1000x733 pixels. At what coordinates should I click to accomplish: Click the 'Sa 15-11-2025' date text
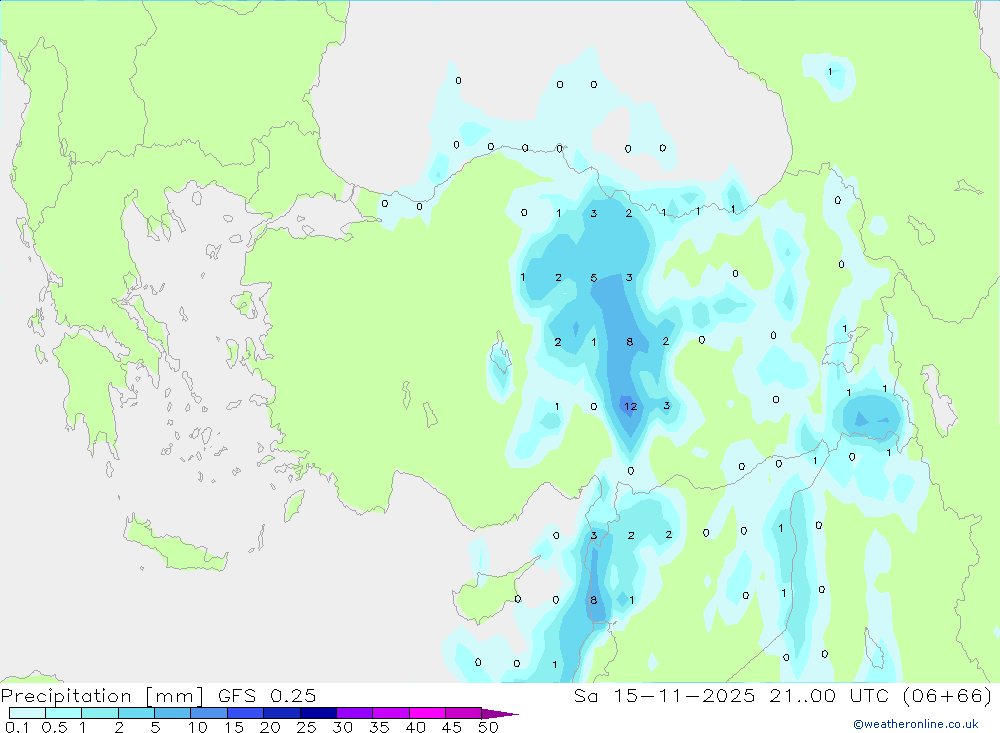pyautogui.click(x=664, y=696)
